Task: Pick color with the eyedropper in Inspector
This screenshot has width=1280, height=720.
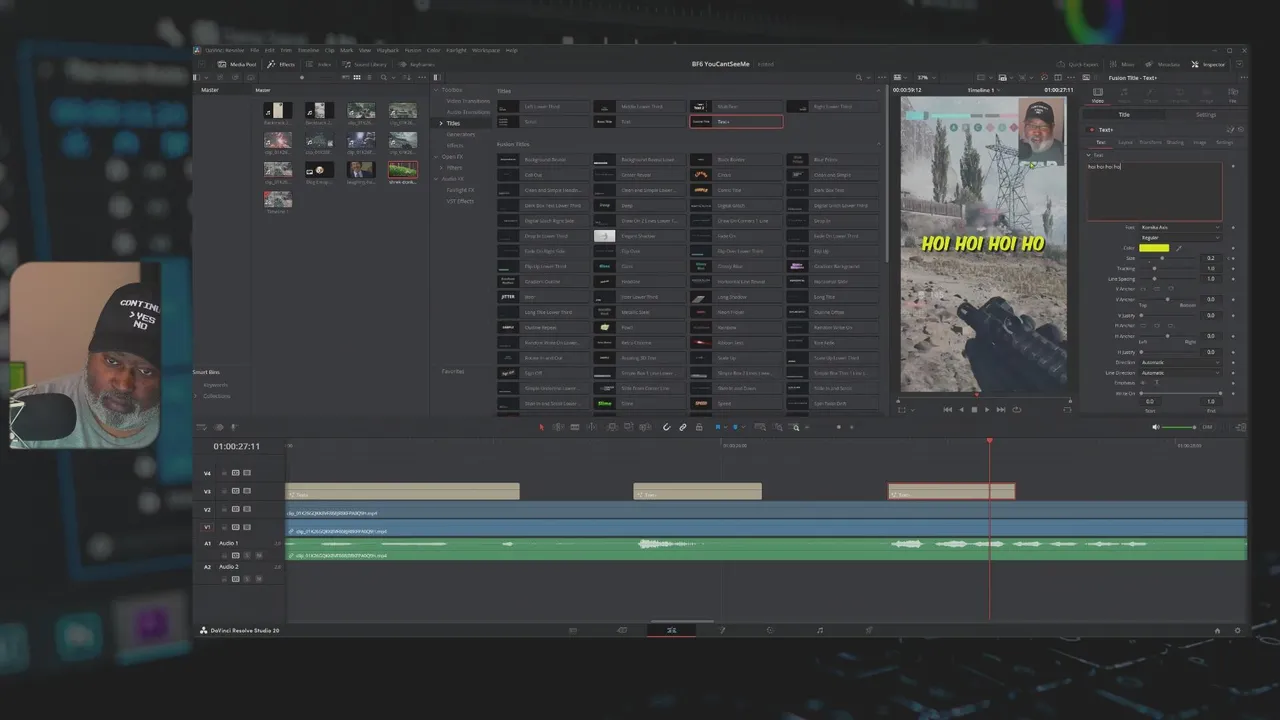Action: [1178, 248]
